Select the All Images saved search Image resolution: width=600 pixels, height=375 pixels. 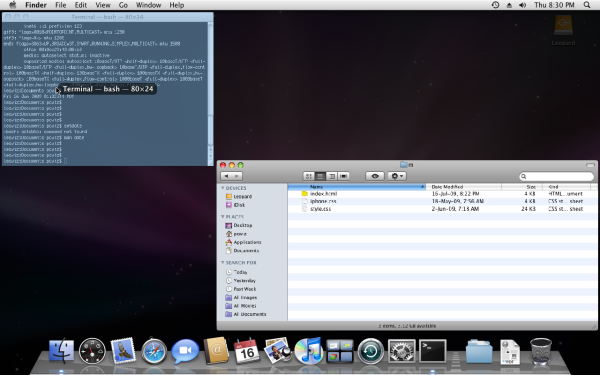(241, 297)
